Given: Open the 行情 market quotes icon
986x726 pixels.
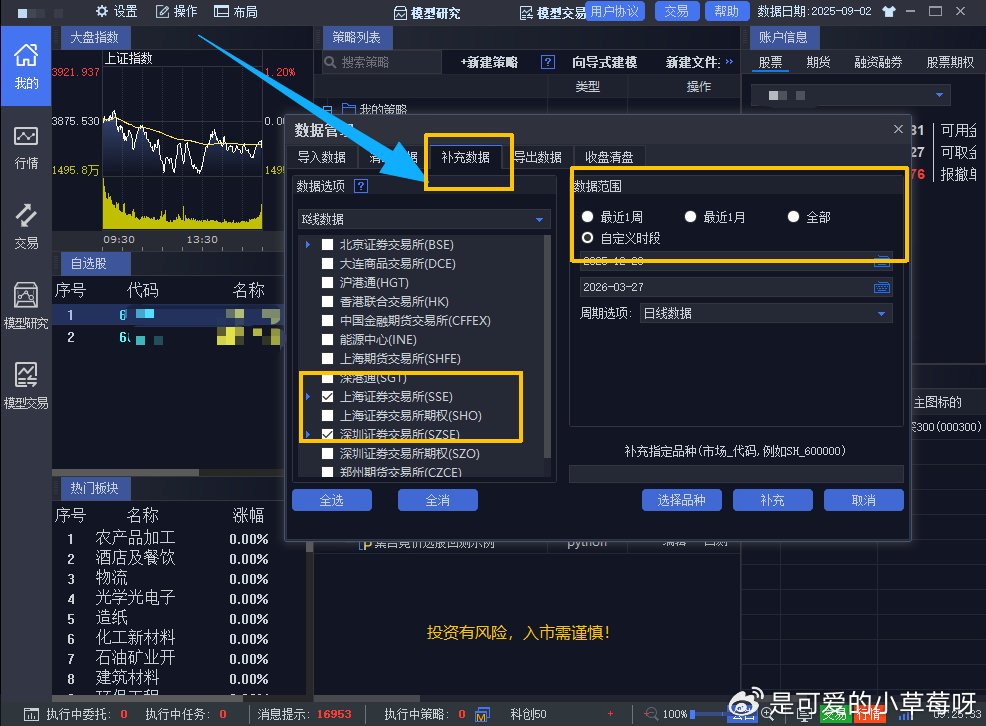Looking at the screenshot, I should (x=26, y=146).
